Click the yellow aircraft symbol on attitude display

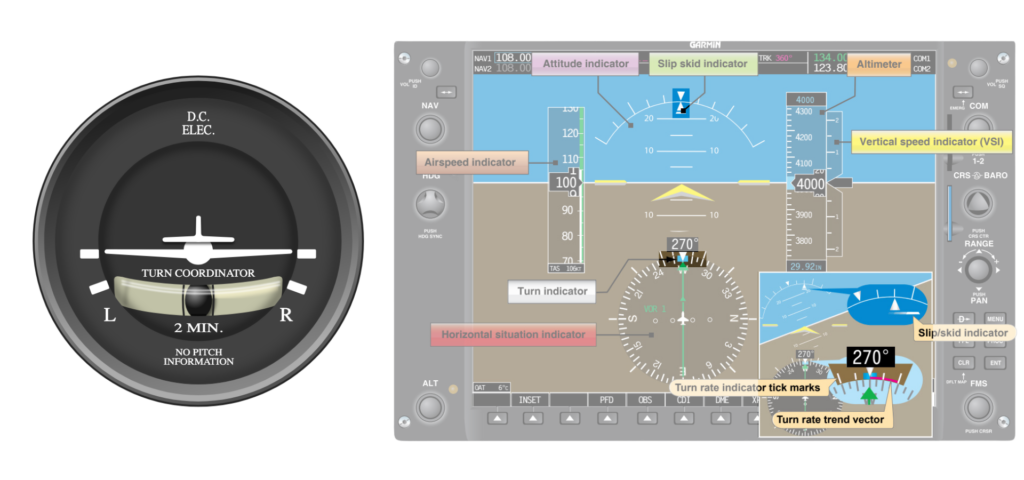pos(682,193)
